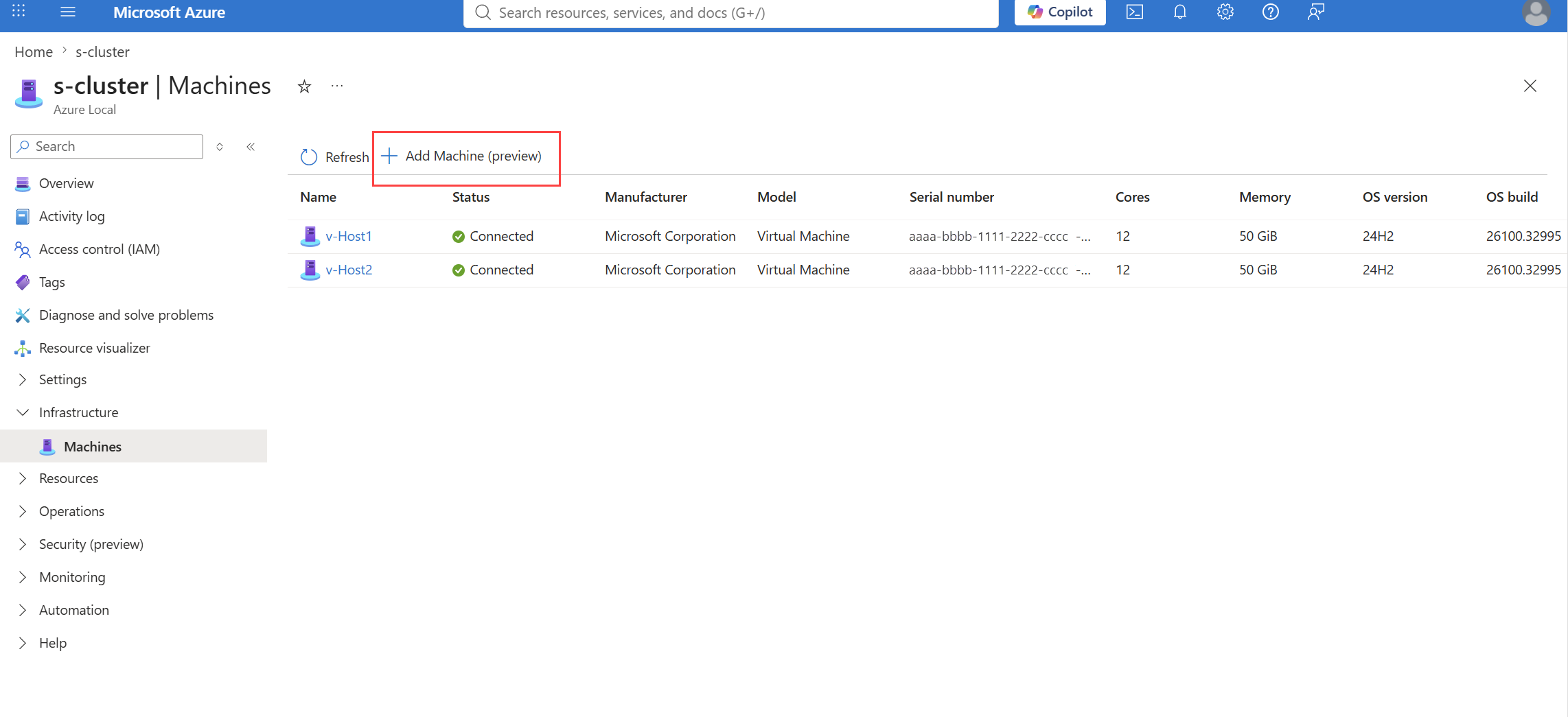Click the Status column header
Screen dimensions: 1568x717
471,197
